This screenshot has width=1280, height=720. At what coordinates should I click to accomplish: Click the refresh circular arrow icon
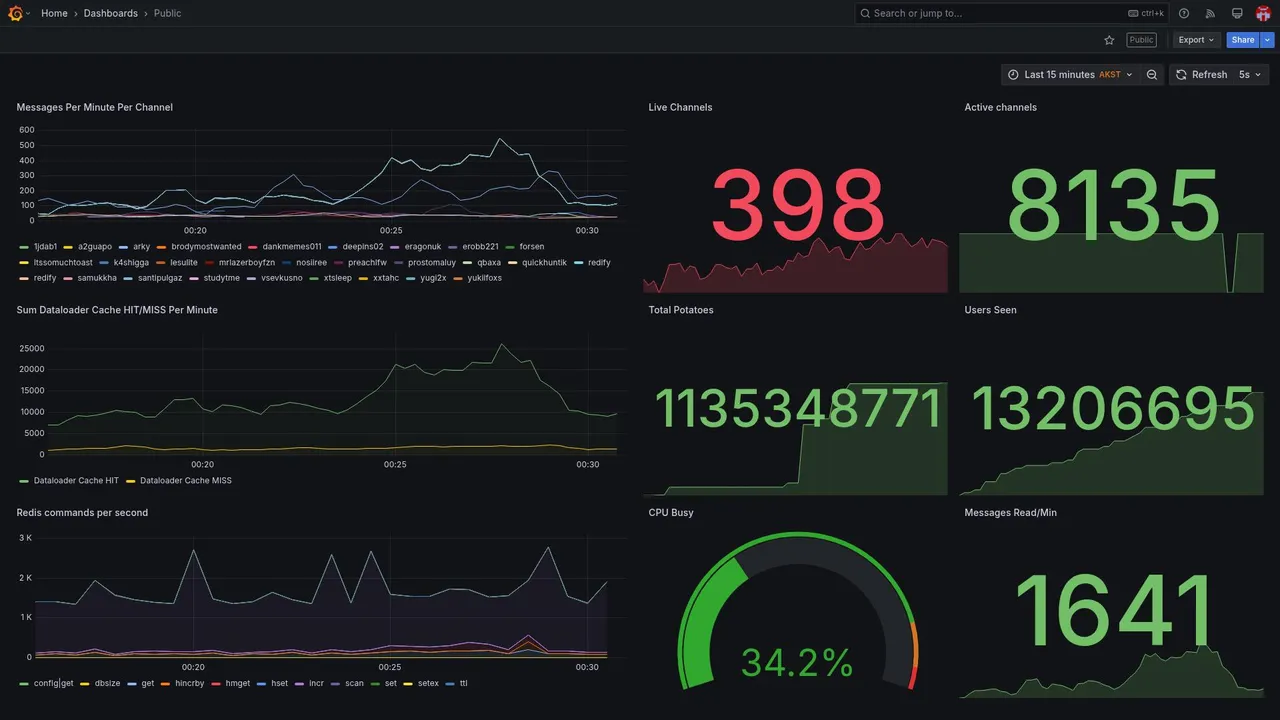point(1181,75)
